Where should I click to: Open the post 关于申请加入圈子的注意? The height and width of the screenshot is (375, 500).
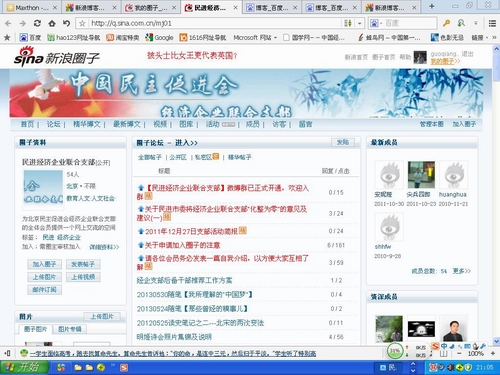coord(182,245)
